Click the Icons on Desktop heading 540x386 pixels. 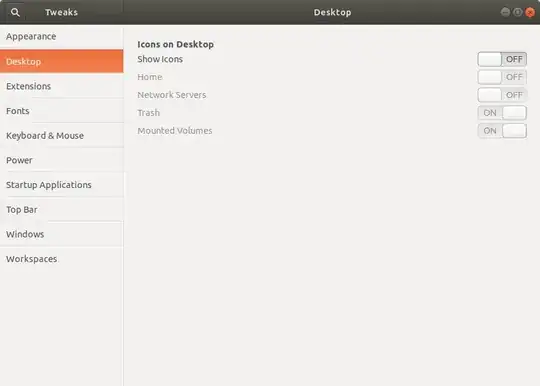pos(175,44)
